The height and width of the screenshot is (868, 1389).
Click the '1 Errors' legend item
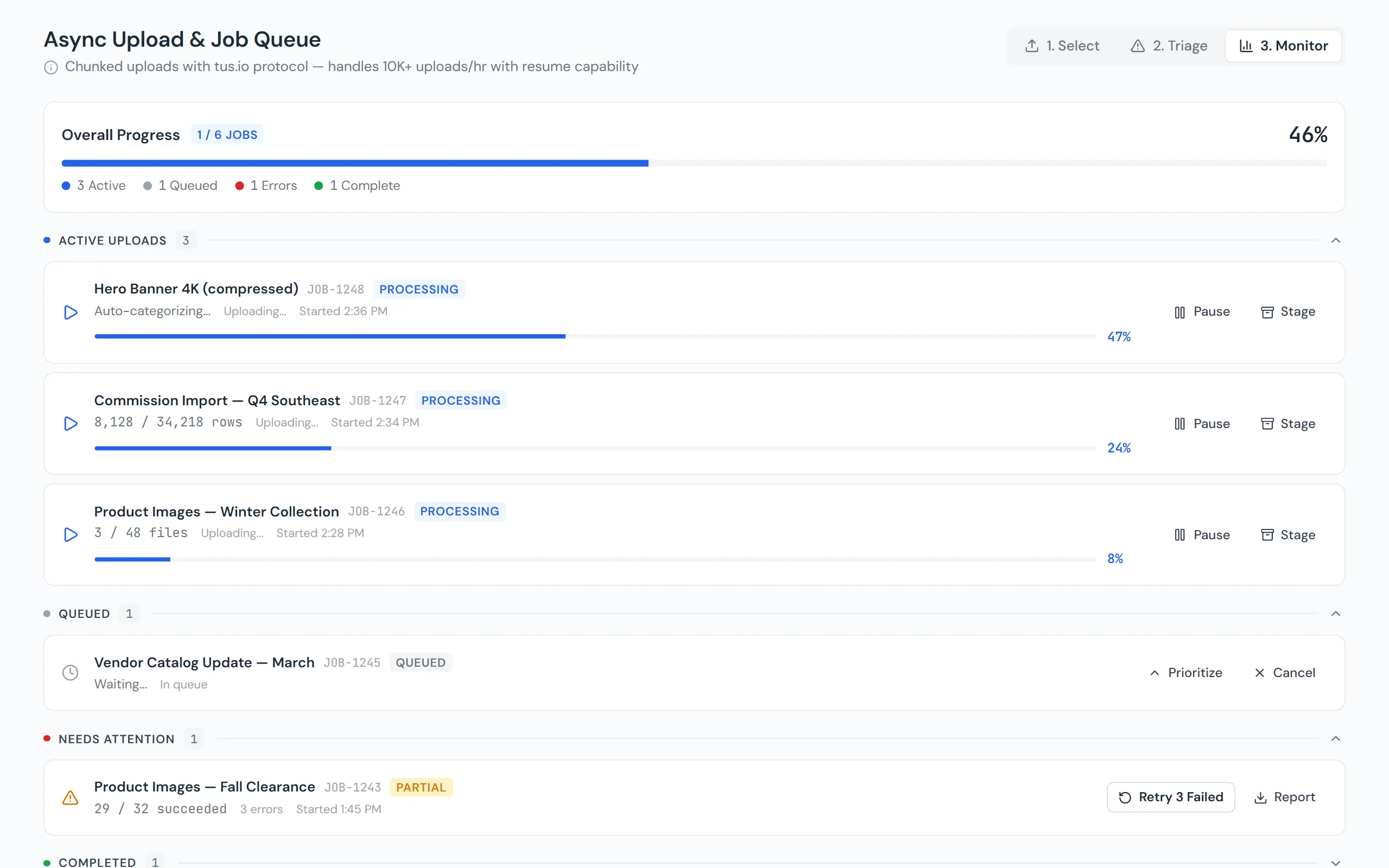click(266, 186)
